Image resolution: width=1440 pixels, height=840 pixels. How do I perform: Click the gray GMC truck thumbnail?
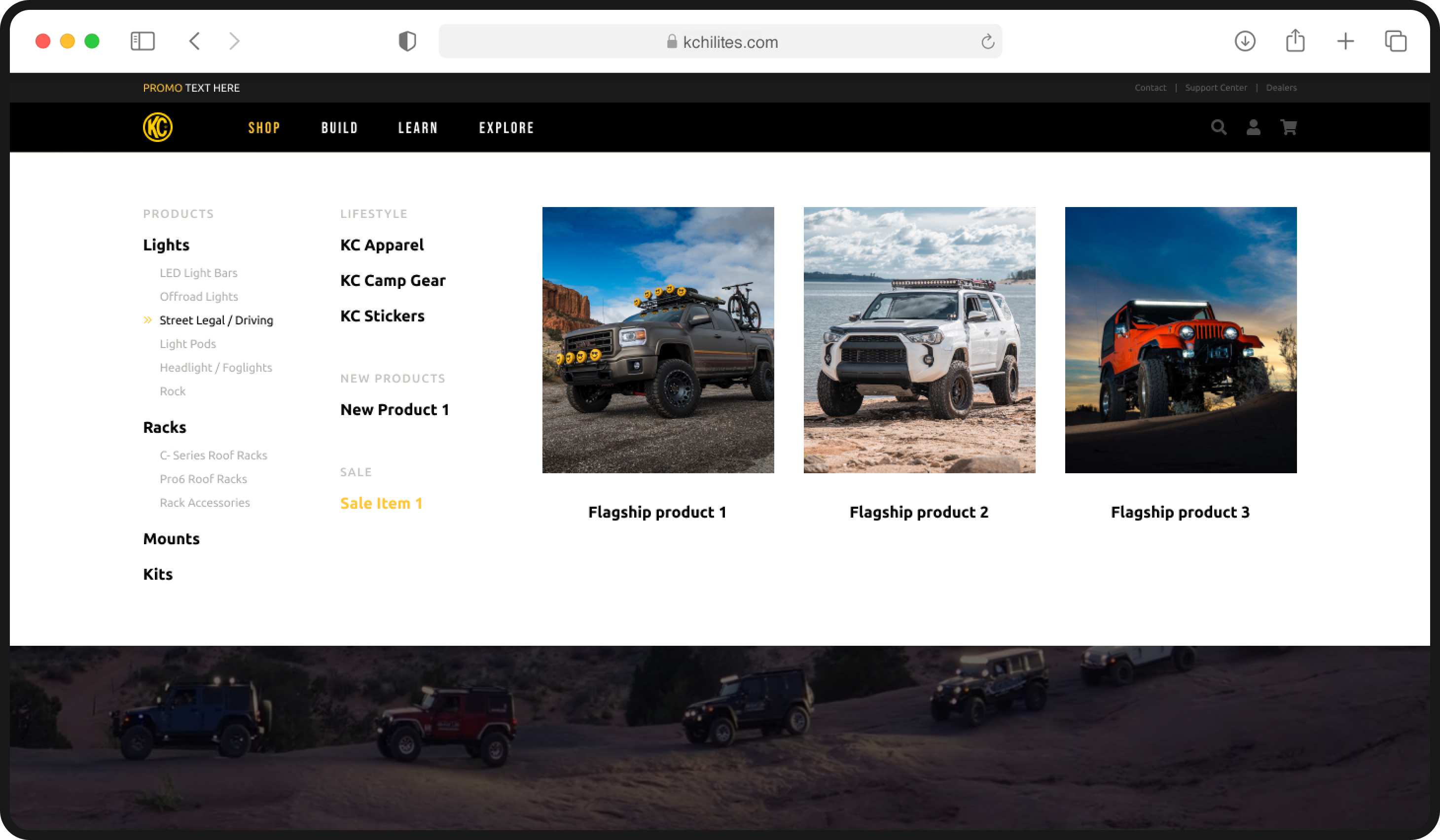(x=658, y=340)
